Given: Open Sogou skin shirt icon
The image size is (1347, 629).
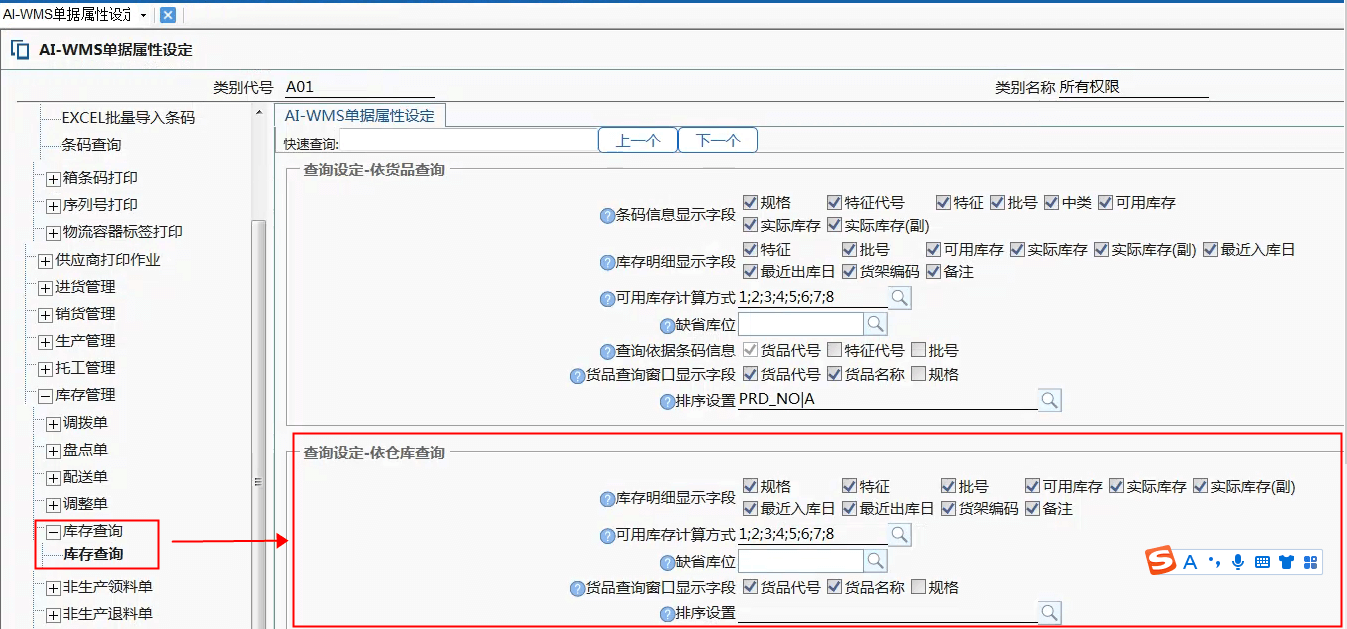Looking at the screenshot, I should (1286, 562).
